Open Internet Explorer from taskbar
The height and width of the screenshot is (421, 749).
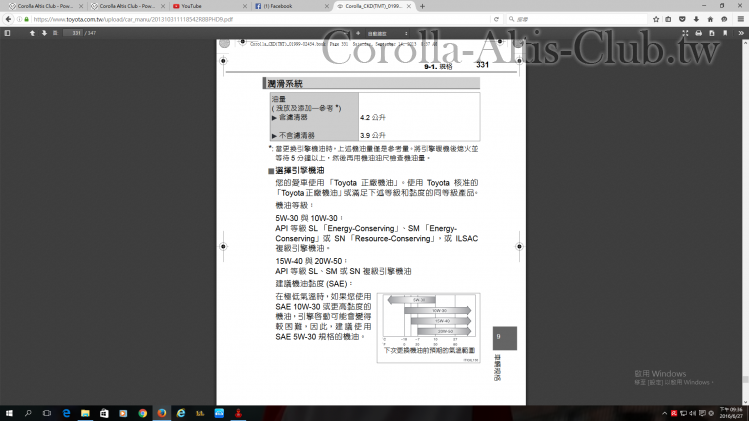pos(181,413)
